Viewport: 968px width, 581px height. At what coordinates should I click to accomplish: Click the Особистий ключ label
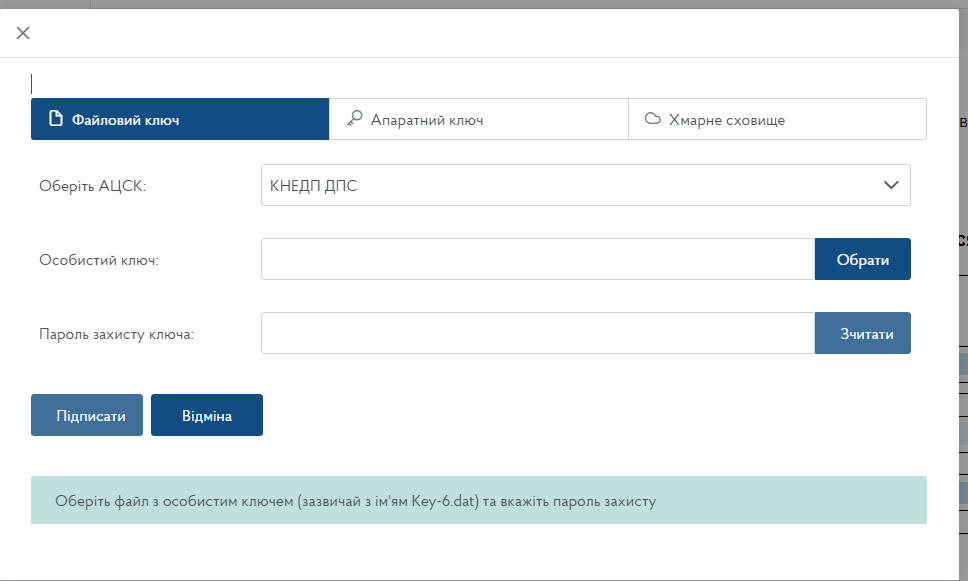pos(99,260)
